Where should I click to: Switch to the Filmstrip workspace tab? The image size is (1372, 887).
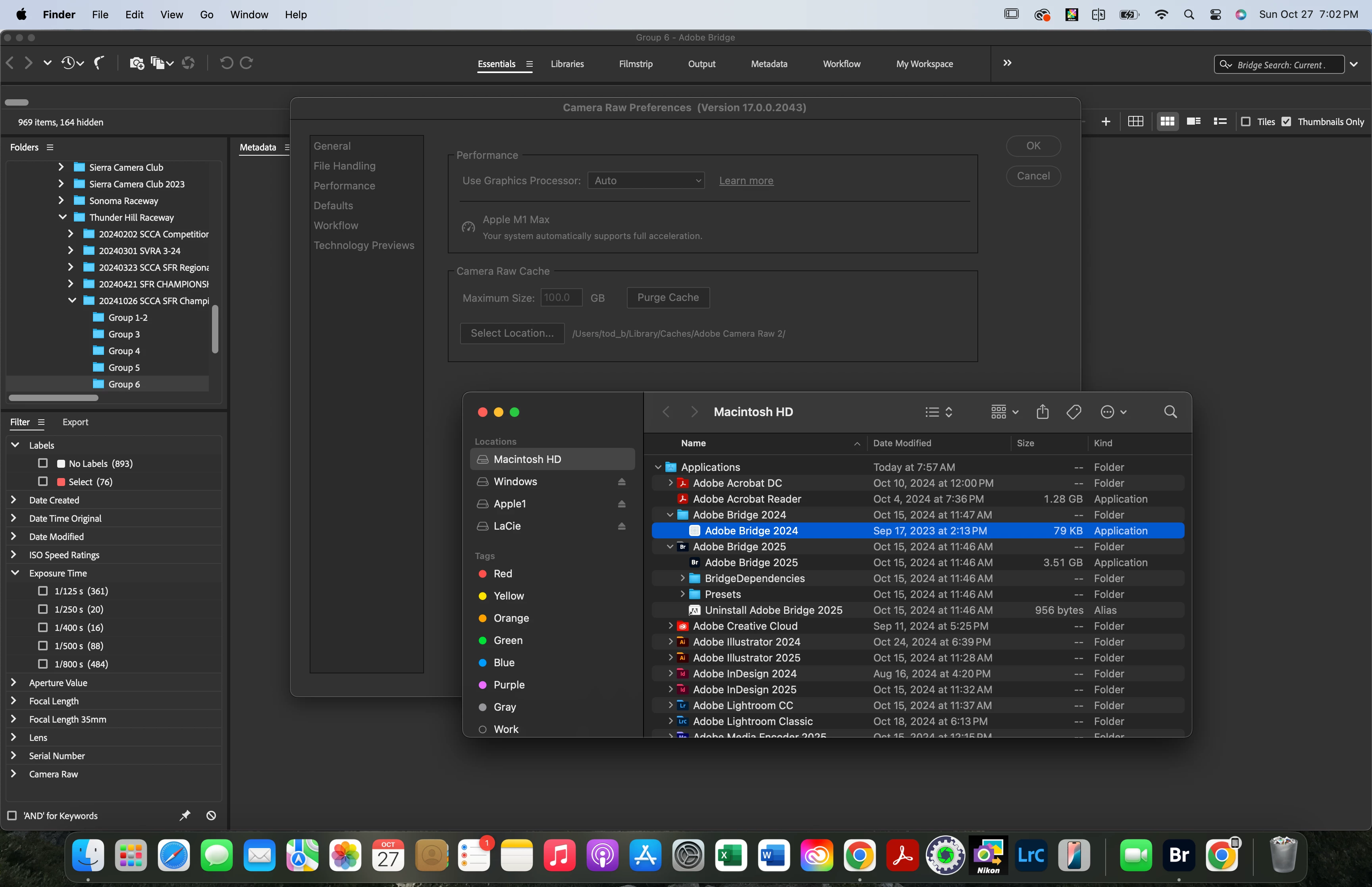(x=636, y=64)
